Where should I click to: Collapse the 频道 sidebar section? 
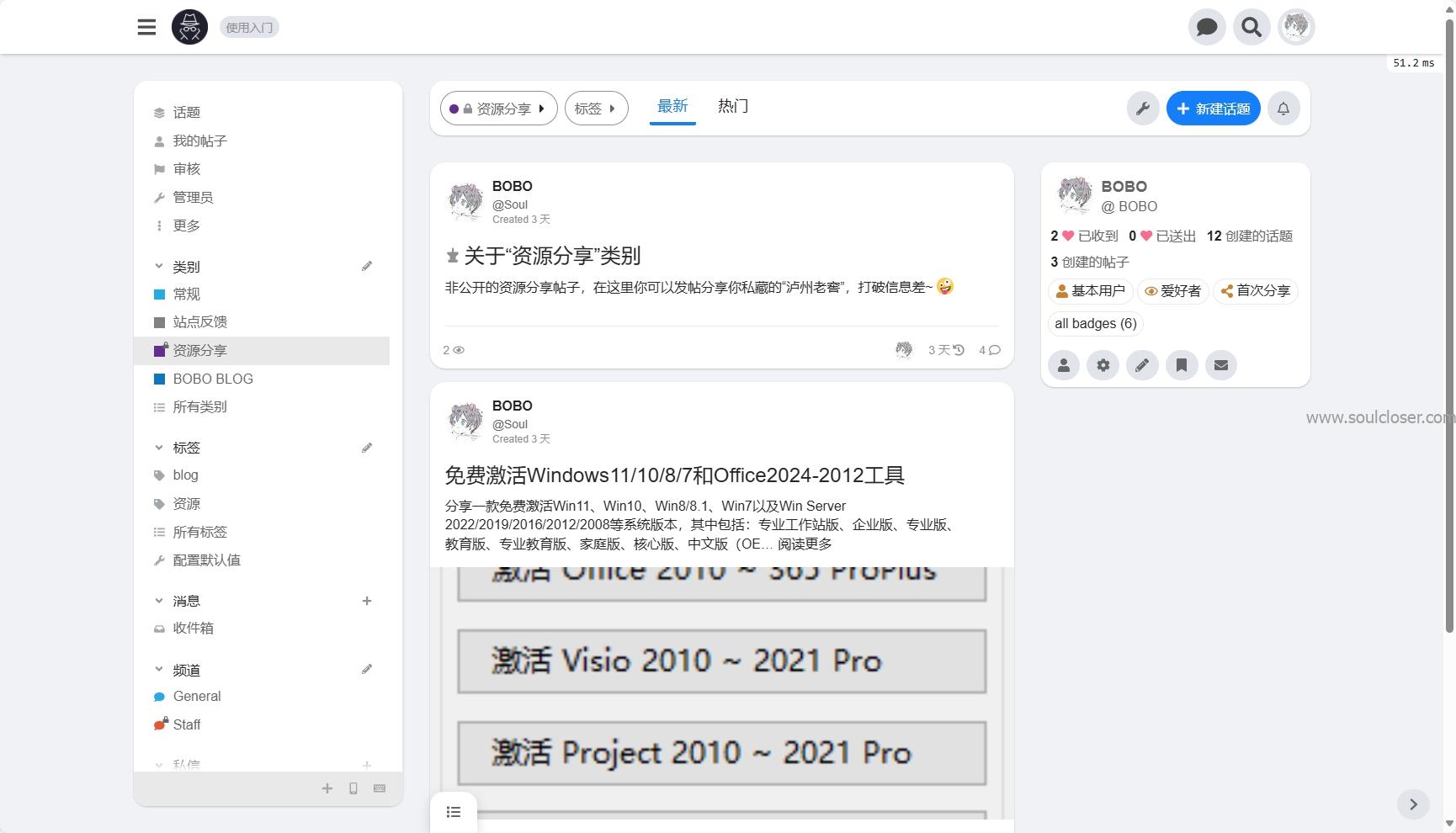(159, 670)
